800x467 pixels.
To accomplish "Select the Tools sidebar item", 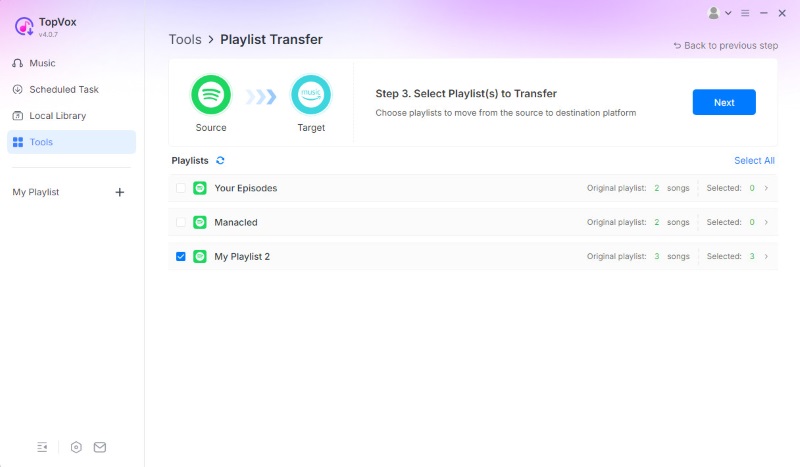I will pyautogui.click(x=71, y=142).
